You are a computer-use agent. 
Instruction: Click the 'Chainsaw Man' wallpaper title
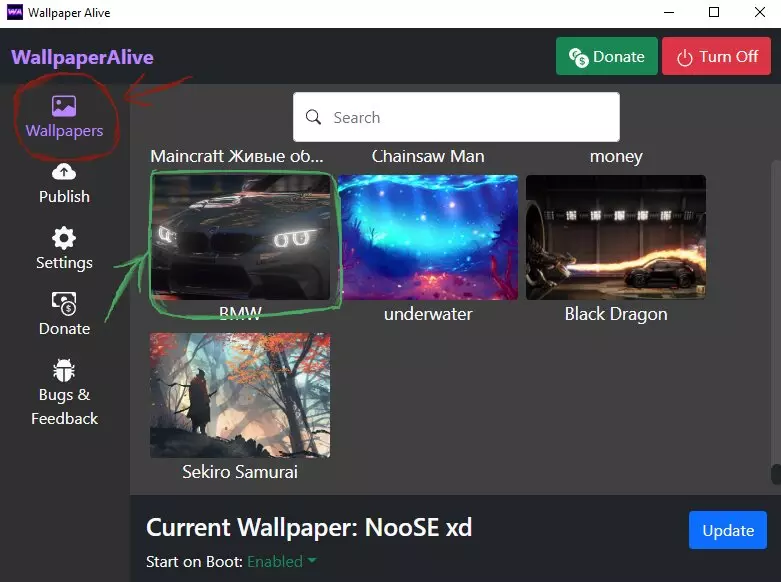pos(428,156)
